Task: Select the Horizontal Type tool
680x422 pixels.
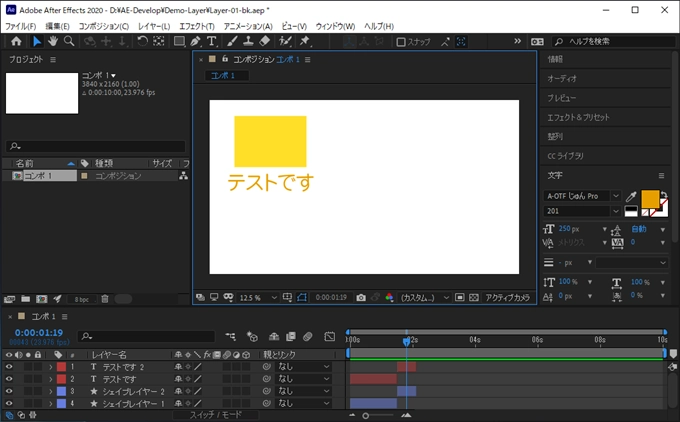Action: 211,42
